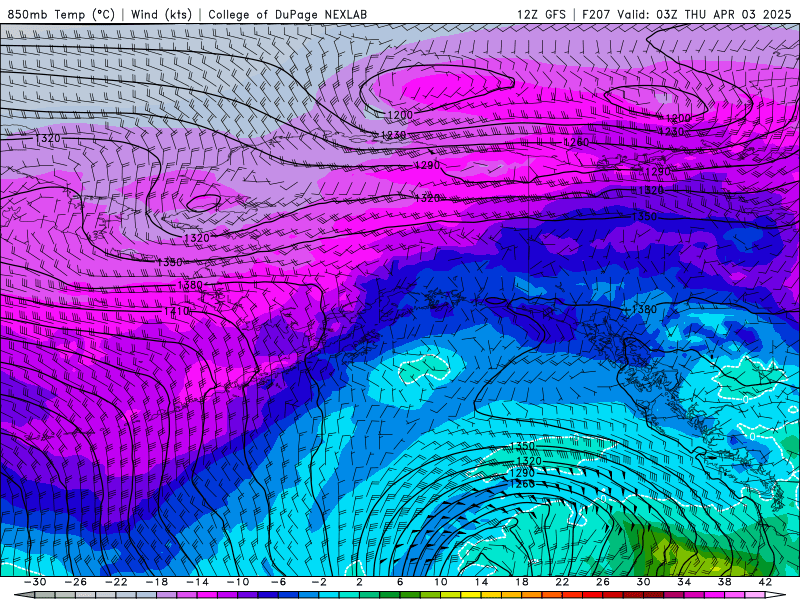Select the 42 temperature scale value
The image size is (800, 600).
pos(765,582)
